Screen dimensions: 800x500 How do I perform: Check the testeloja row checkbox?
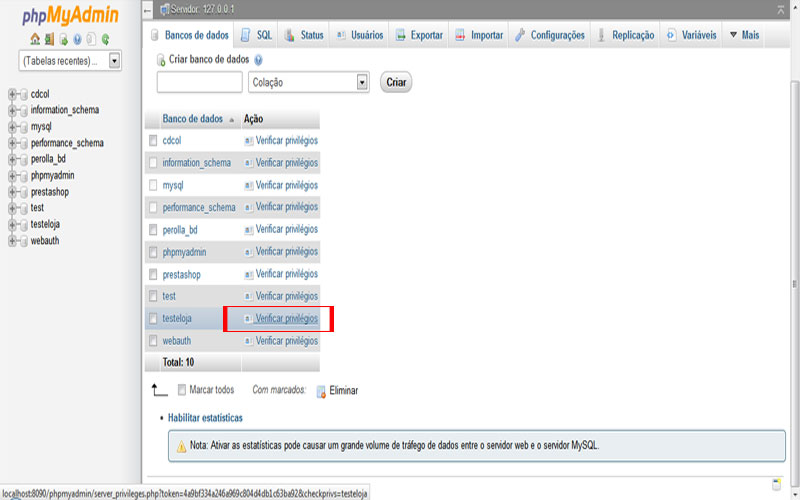tap(153, 318)
